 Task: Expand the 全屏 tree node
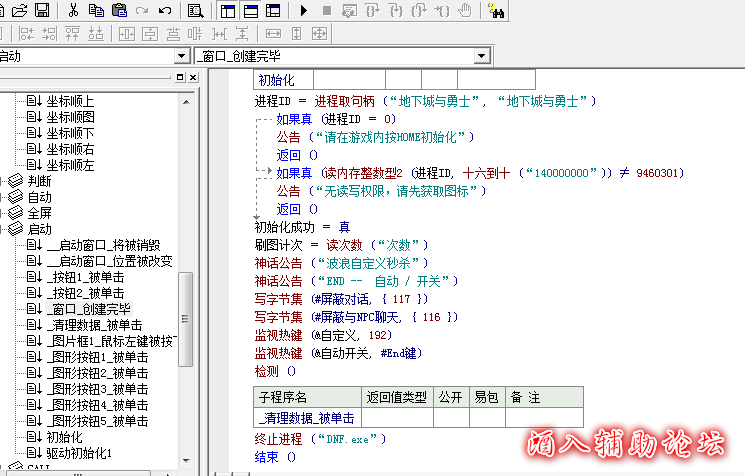coord(38,213)
